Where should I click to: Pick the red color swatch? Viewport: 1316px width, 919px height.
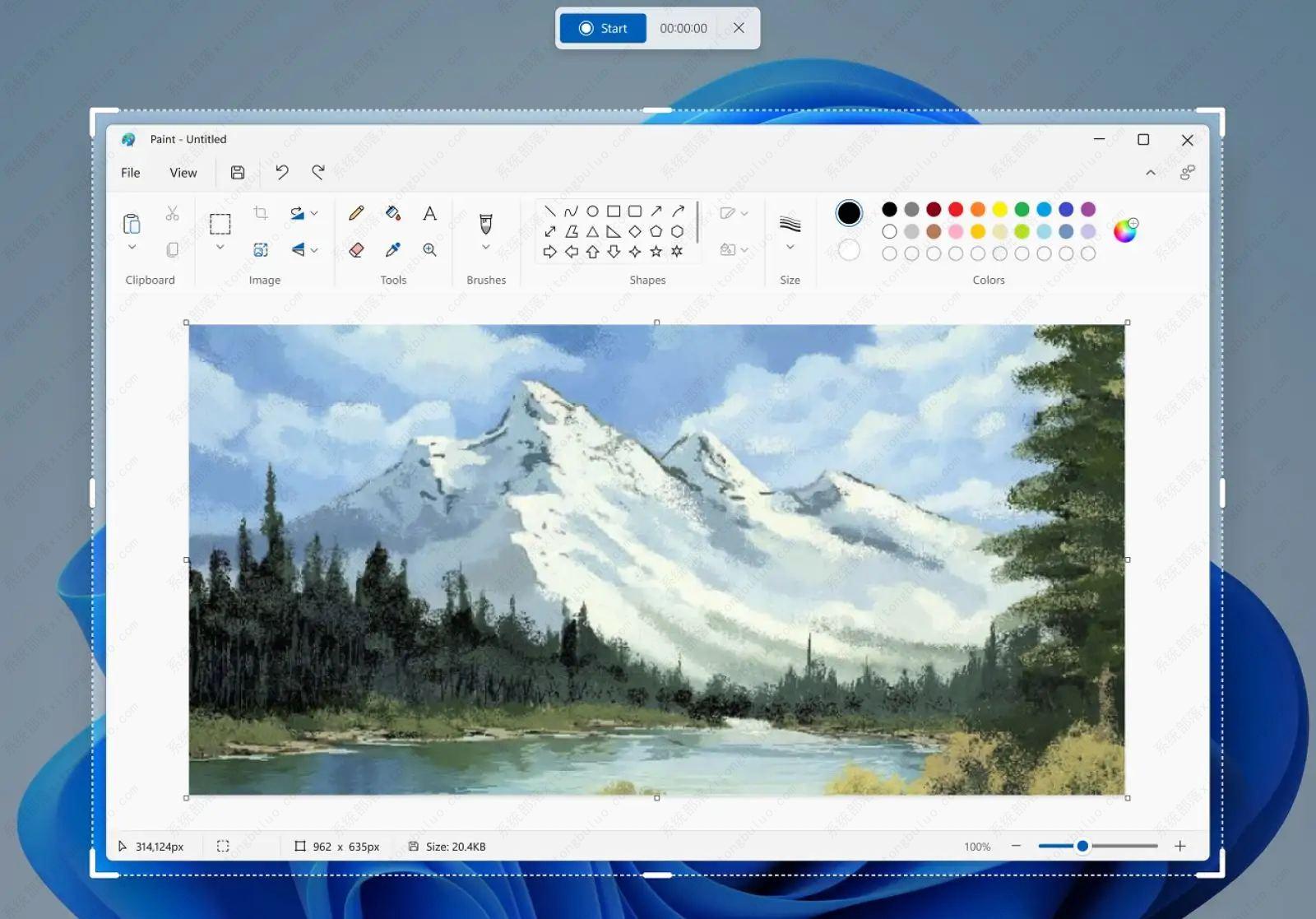coord(954,210)
